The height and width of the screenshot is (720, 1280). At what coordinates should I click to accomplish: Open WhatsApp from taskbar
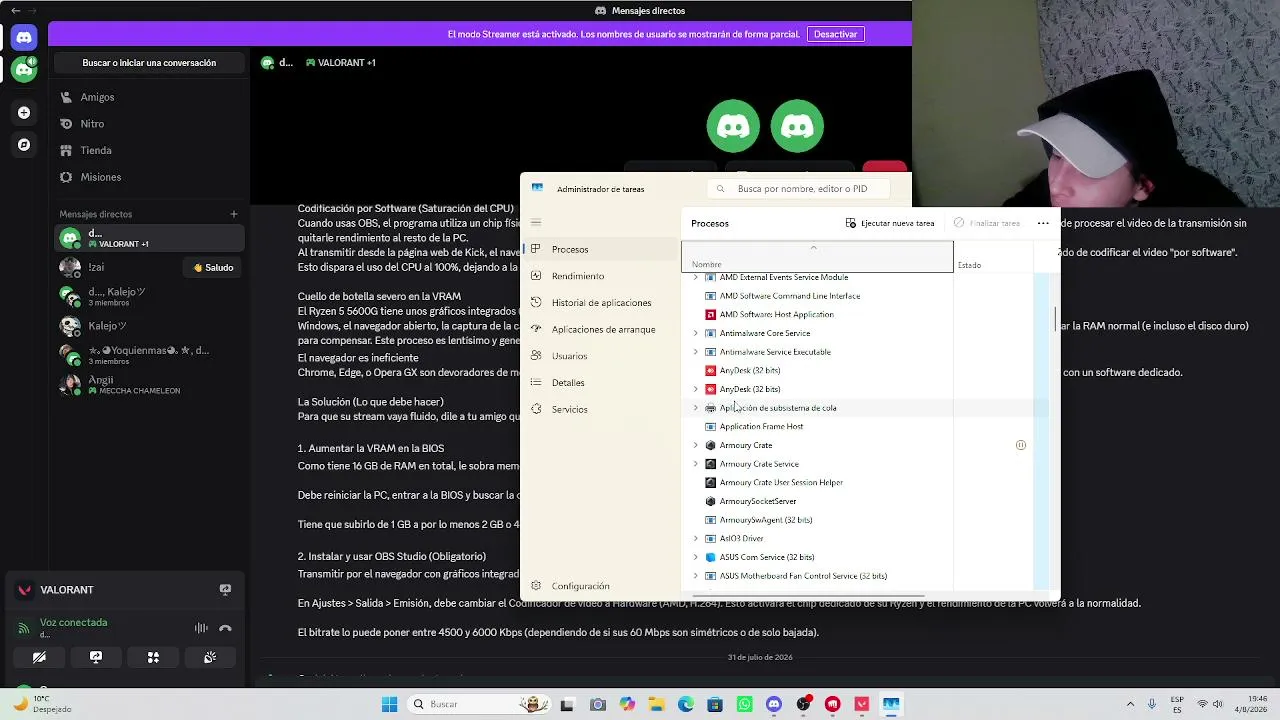744,704
